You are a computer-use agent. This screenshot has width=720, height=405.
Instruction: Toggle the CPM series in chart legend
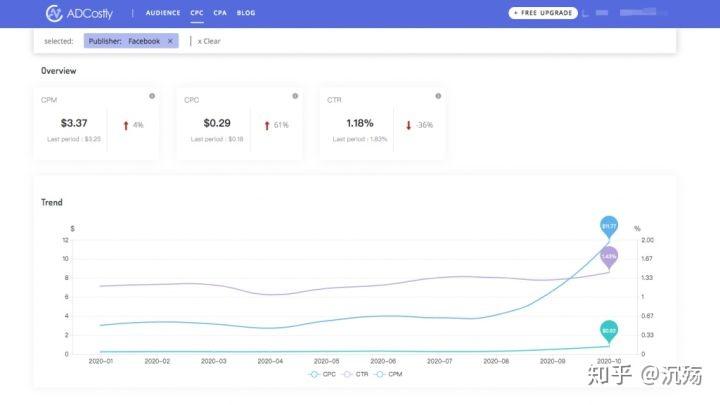[389, 374]
